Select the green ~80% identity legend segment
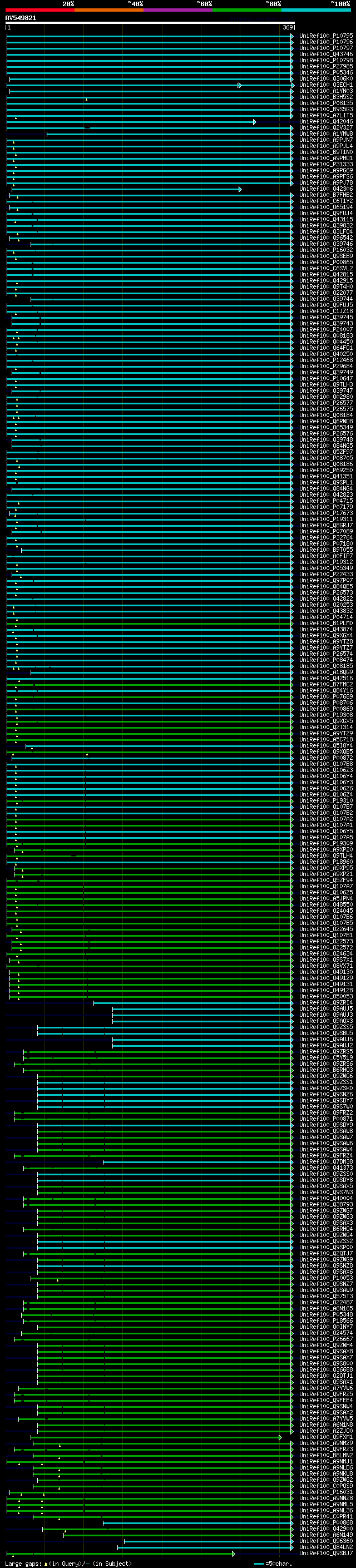Screen dimensions: 356x1568 coord(246,10)
